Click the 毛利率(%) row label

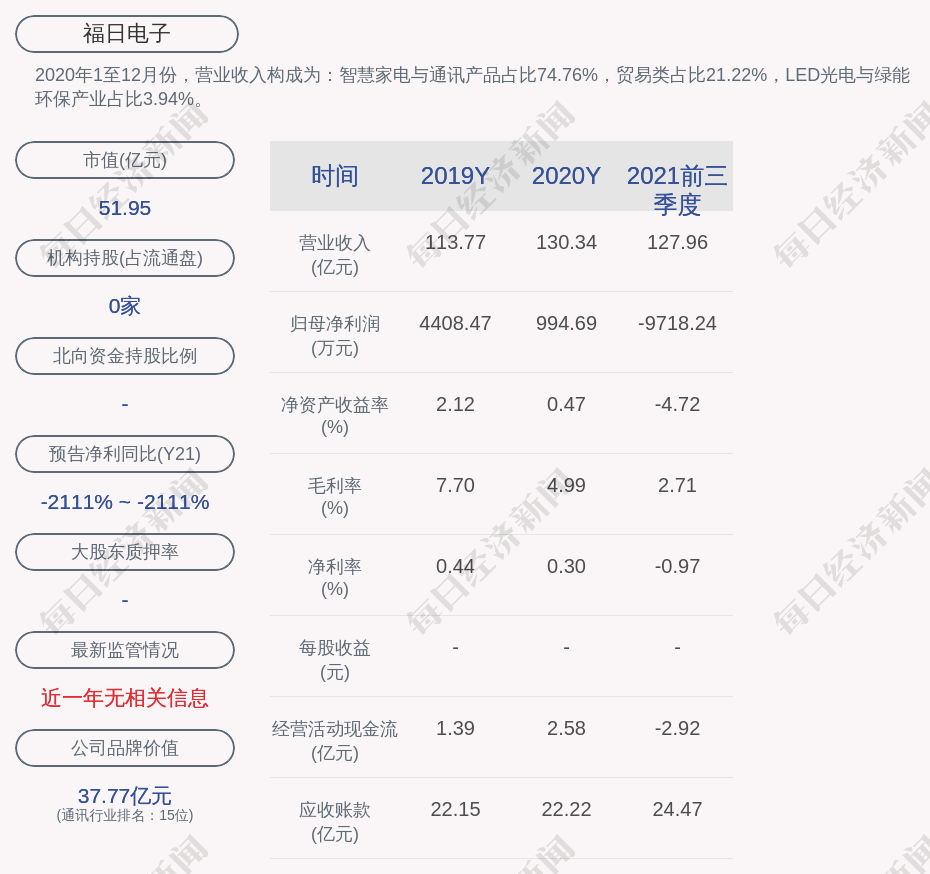tap(335, 497)
